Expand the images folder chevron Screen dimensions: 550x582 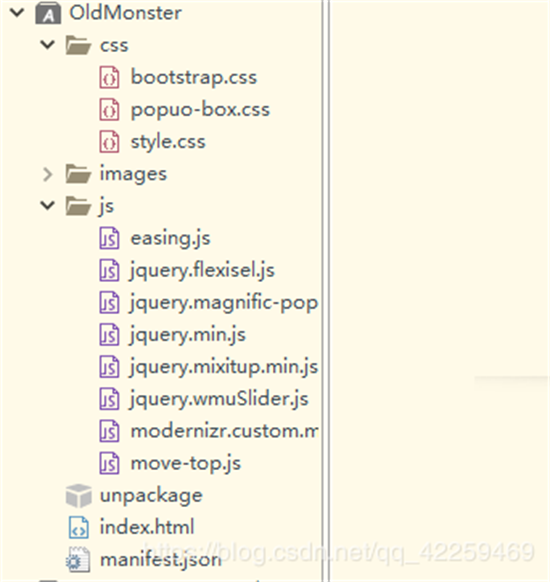pyautogui.click(x=48, y=174)
